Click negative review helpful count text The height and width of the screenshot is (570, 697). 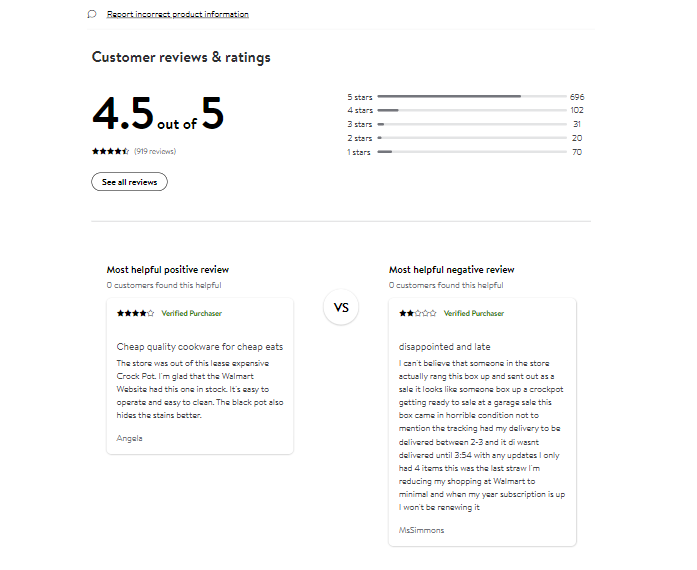pos(446,285)
